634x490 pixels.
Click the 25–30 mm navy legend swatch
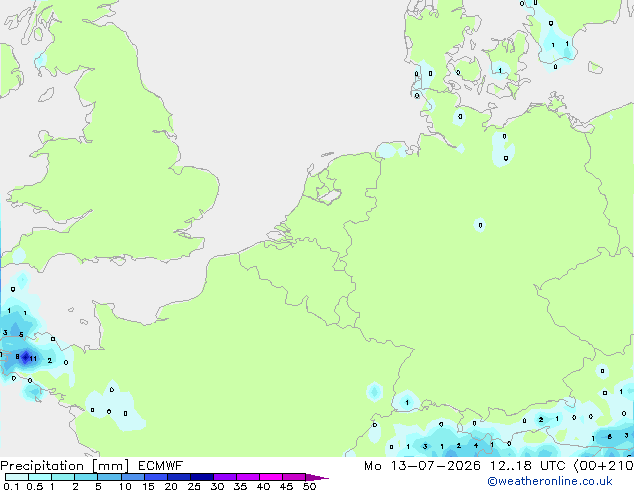(201, 477)
